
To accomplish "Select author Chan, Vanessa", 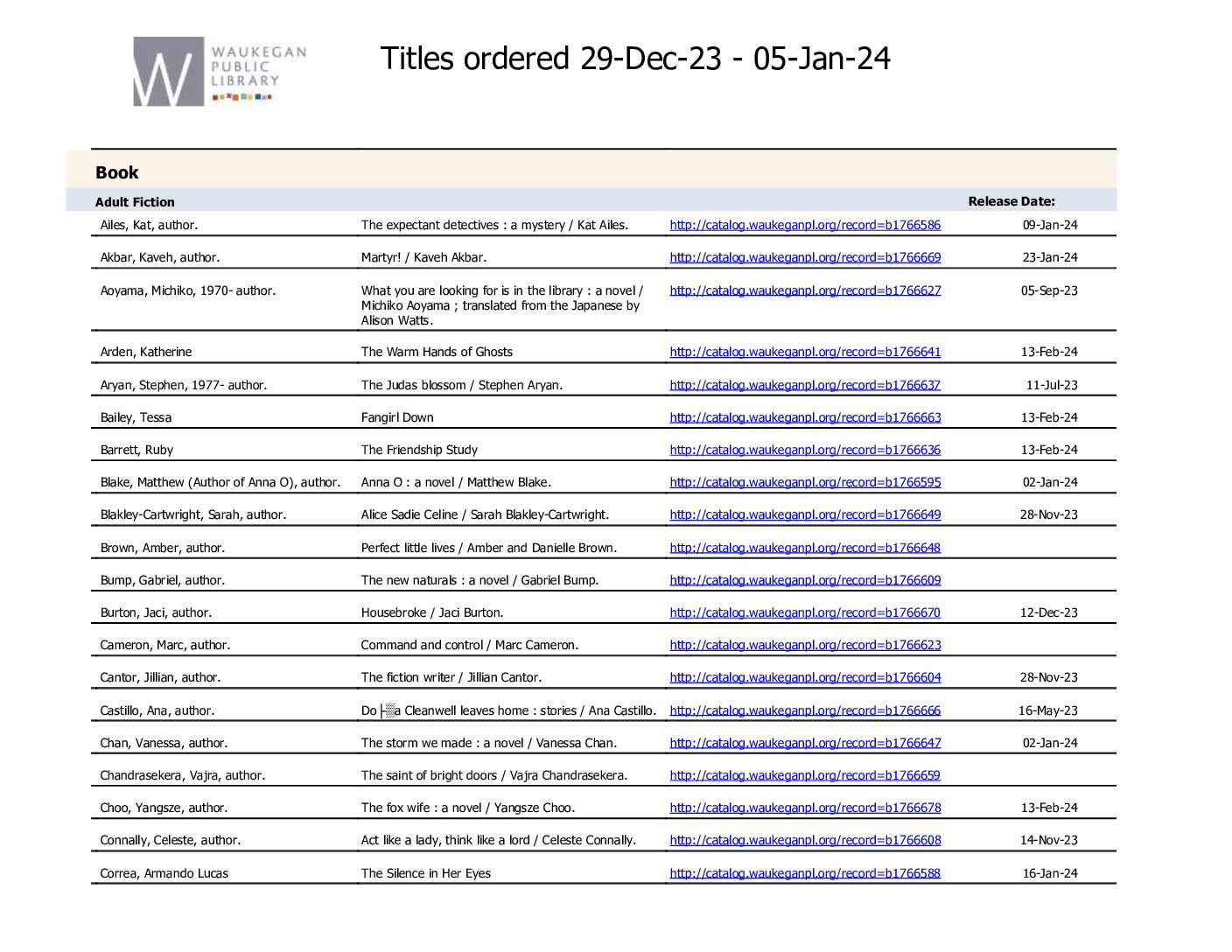I will [164, 743].
